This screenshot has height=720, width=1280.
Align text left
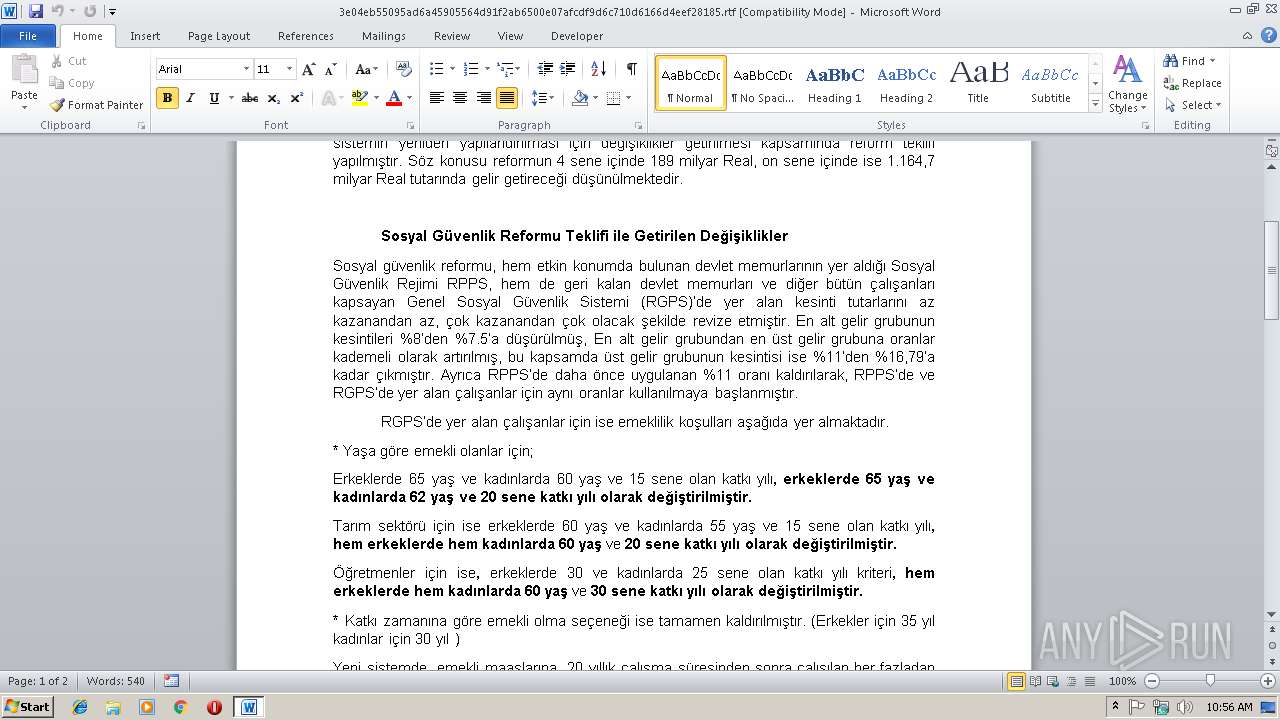pyautogui.click(x=437, y=98)
